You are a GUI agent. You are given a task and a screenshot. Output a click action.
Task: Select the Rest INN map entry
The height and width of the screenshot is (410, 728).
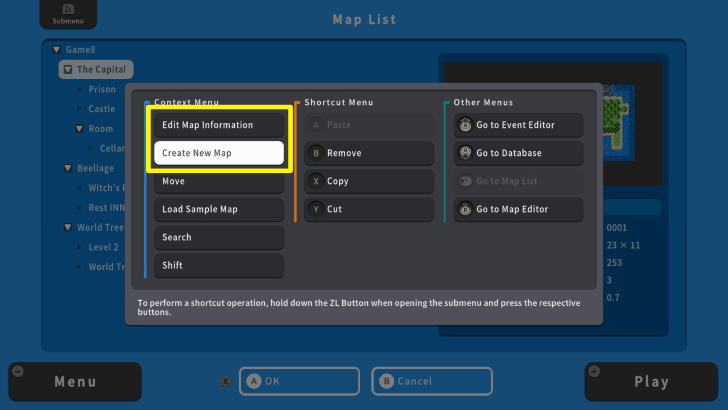coord(106,208)
